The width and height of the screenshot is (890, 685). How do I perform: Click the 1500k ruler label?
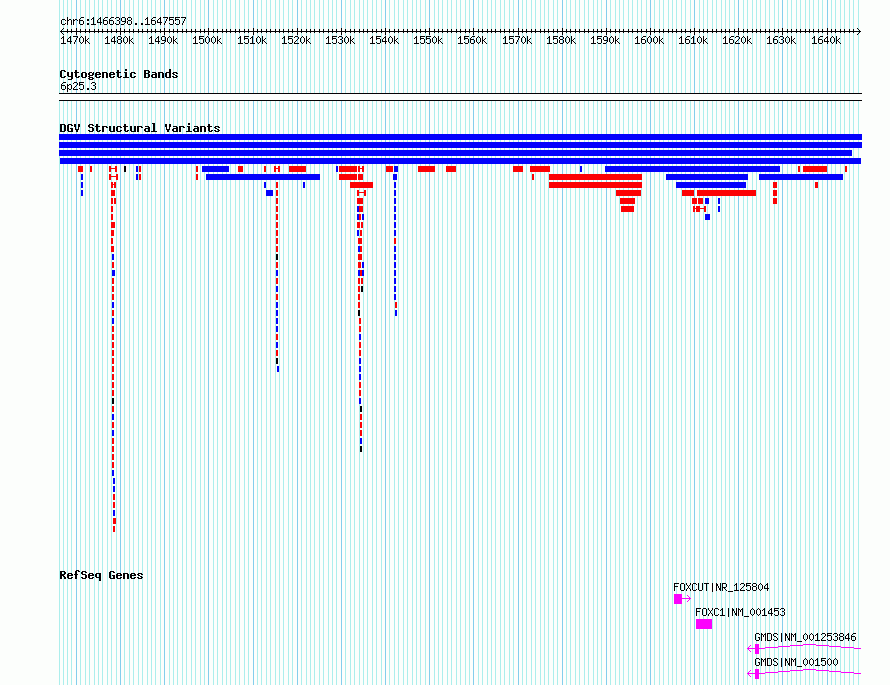click(x=207, y=40)
